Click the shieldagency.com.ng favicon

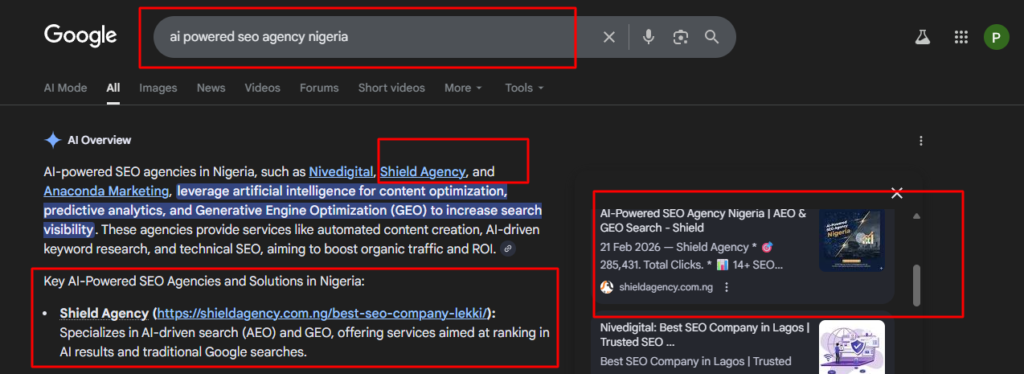pos(607,287)
